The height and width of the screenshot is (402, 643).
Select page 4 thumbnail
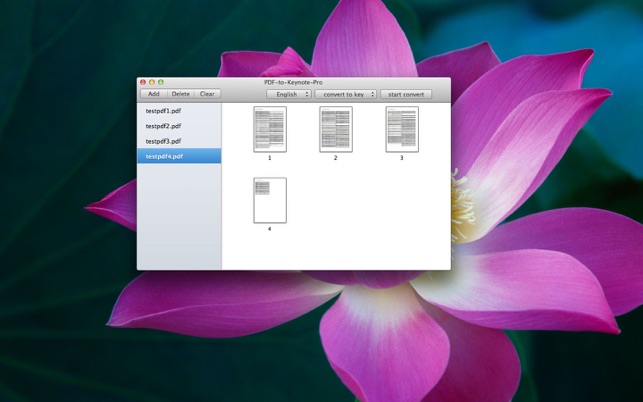pos(270,200)
